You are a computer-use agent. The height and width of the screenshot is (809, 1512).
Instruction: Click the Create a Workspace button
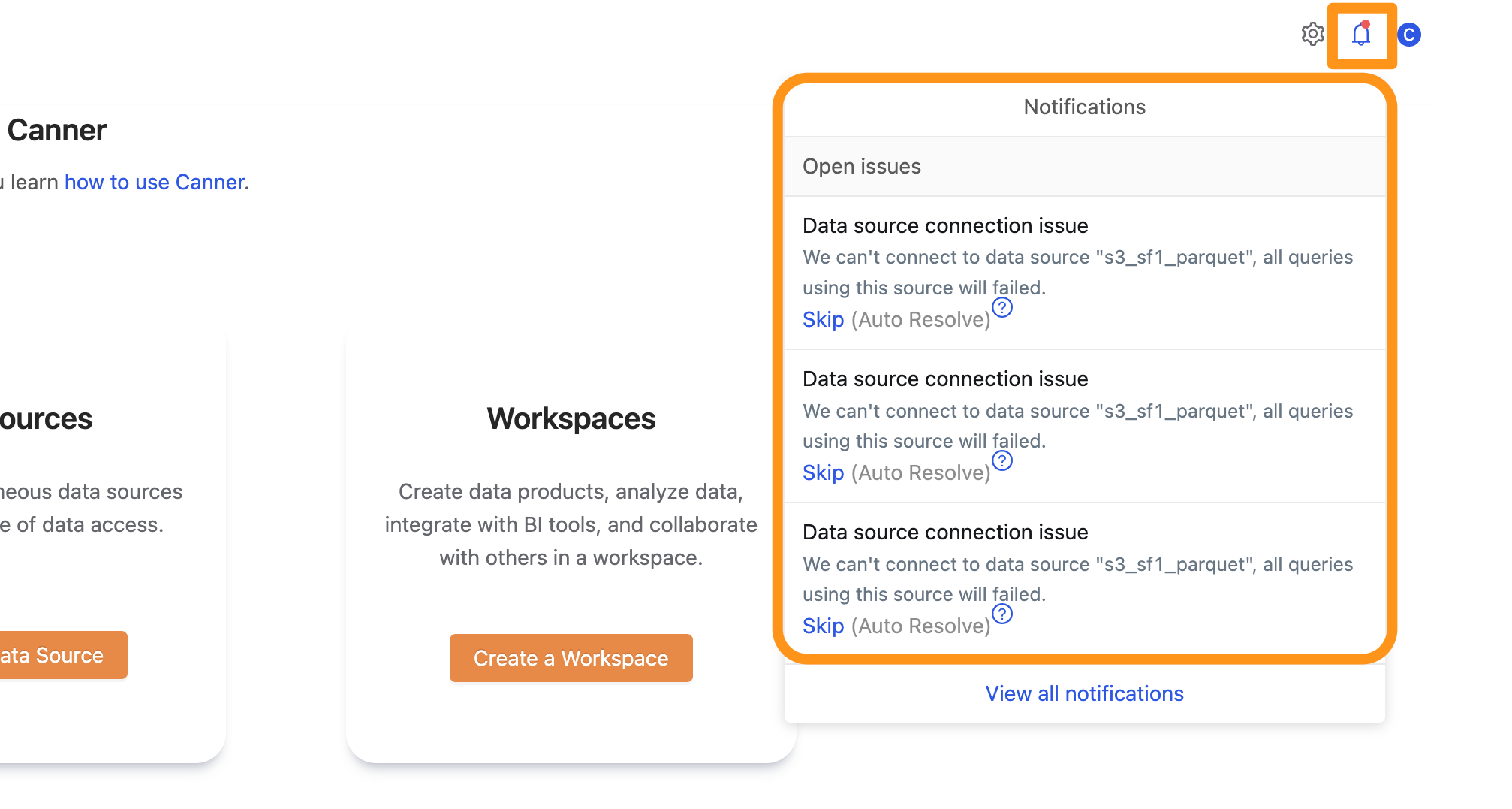571,658
